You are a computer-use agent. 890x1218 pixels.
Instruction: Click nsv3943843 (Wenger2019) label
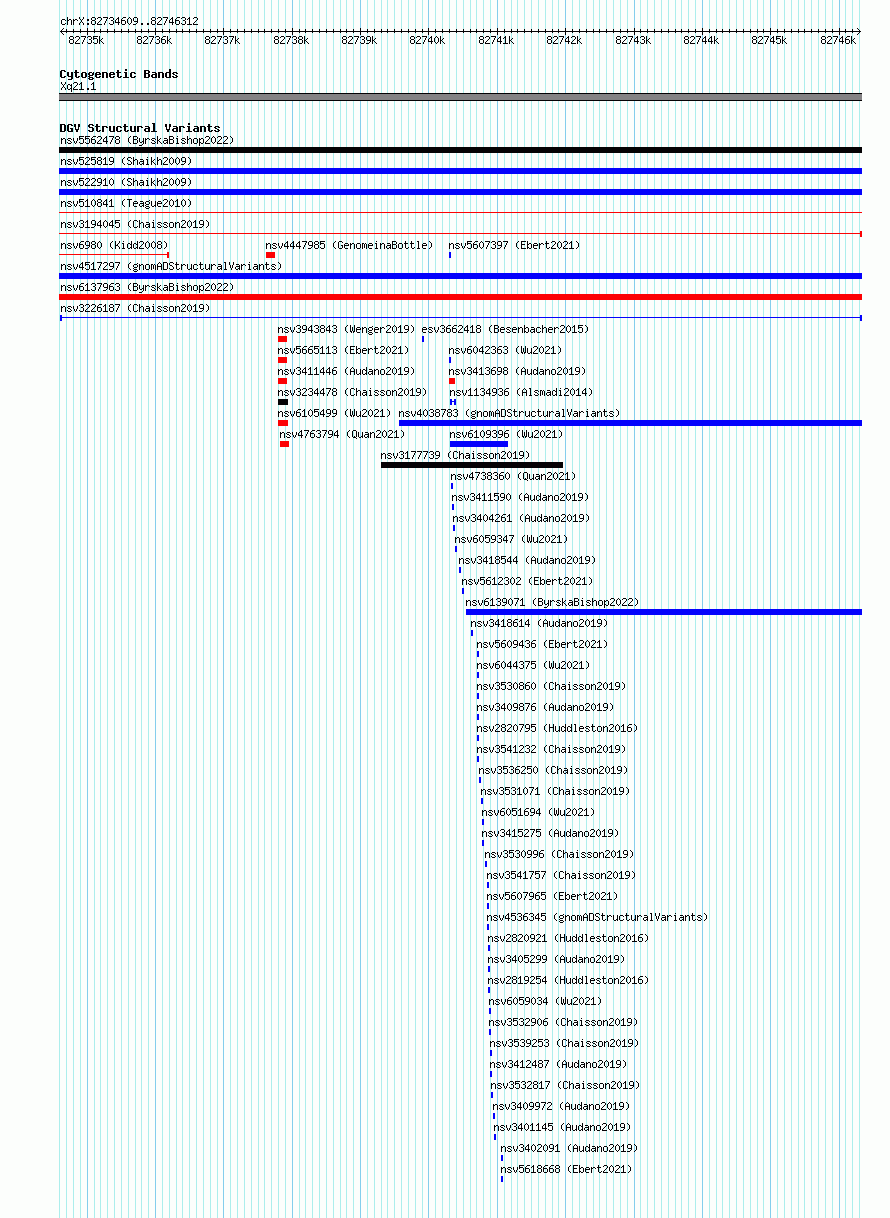[346, 329]
